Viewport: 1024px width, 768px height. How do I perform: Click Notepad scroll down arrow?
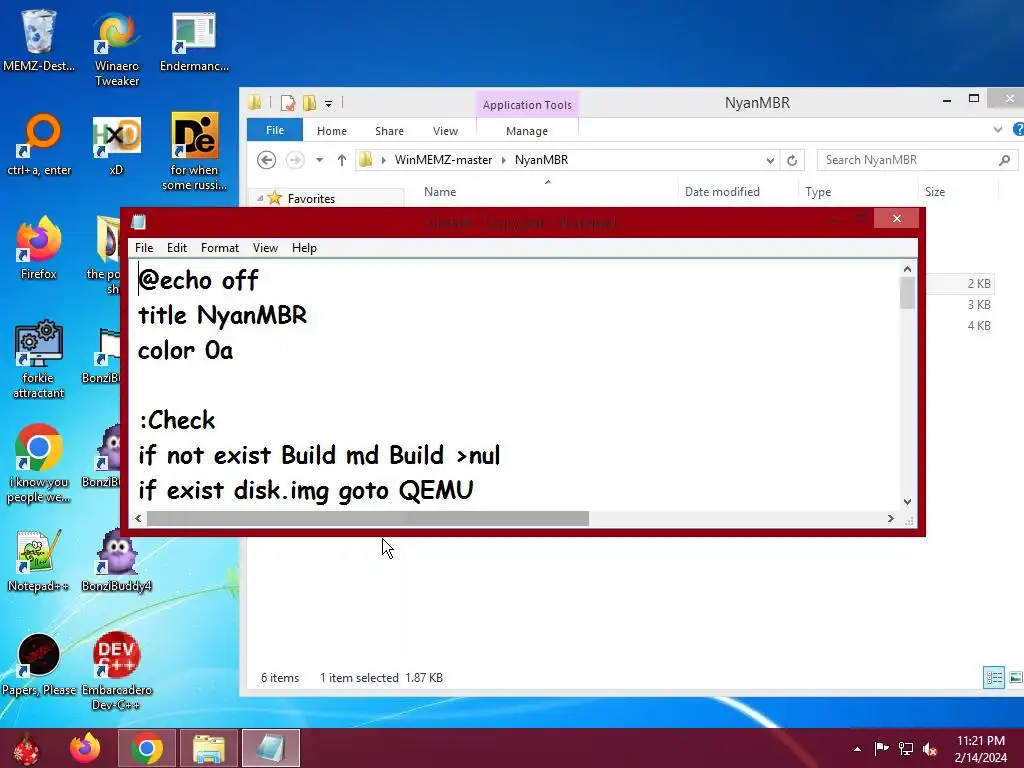(x=907, y=502)
